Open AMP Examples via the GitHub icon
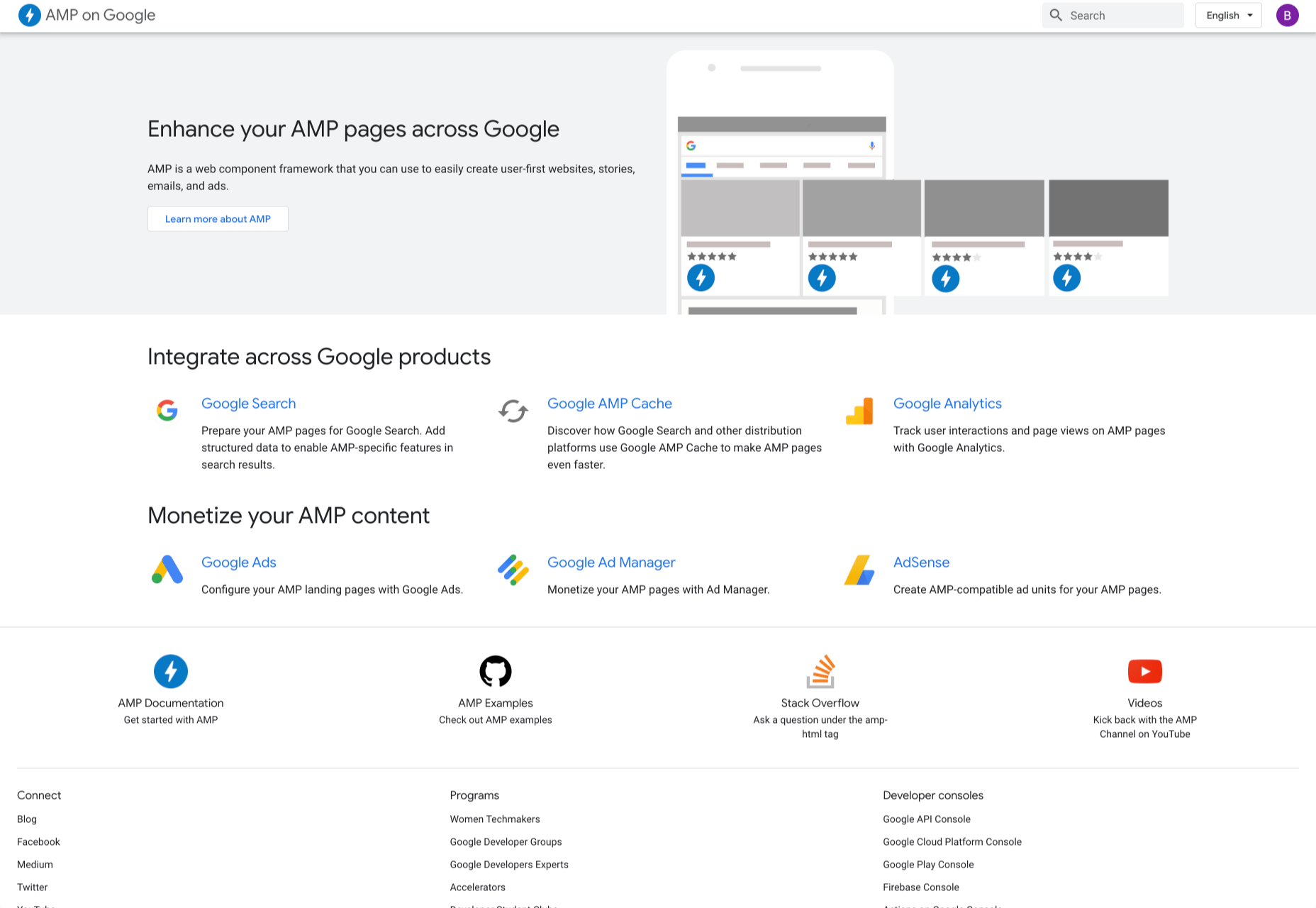The width and height of the screenshot is (1316, 908). coord(495,671)
